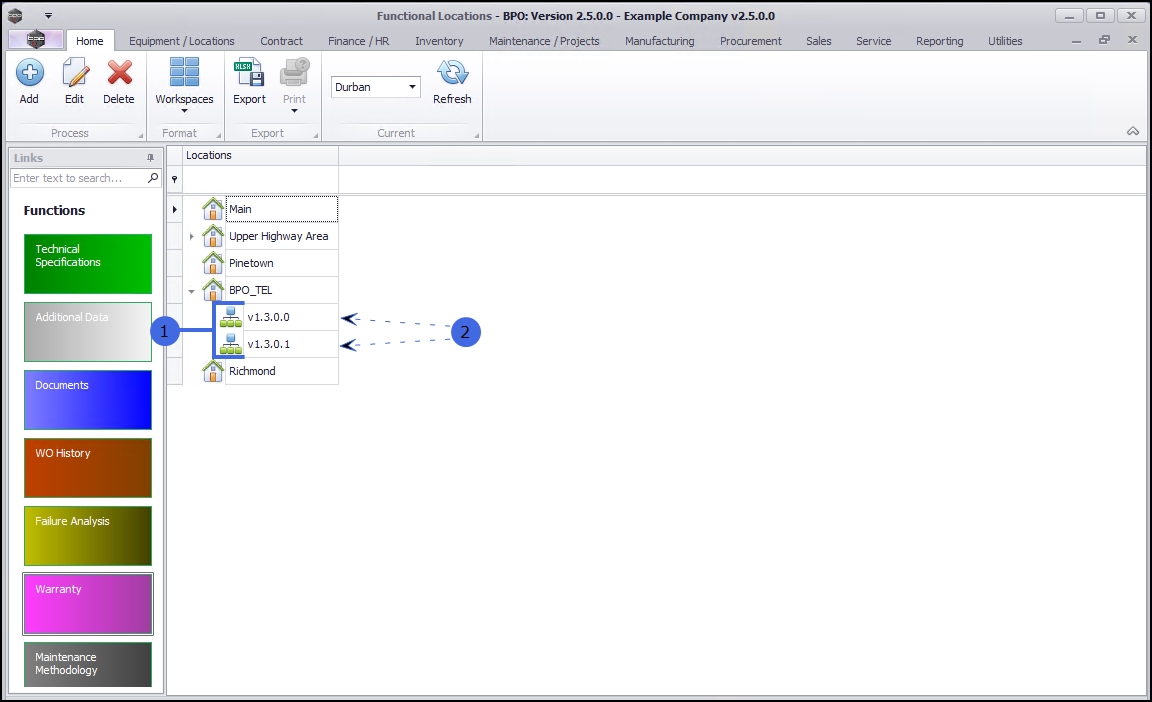
Task: Export the list to XLSX
Action: click(249, 82)
